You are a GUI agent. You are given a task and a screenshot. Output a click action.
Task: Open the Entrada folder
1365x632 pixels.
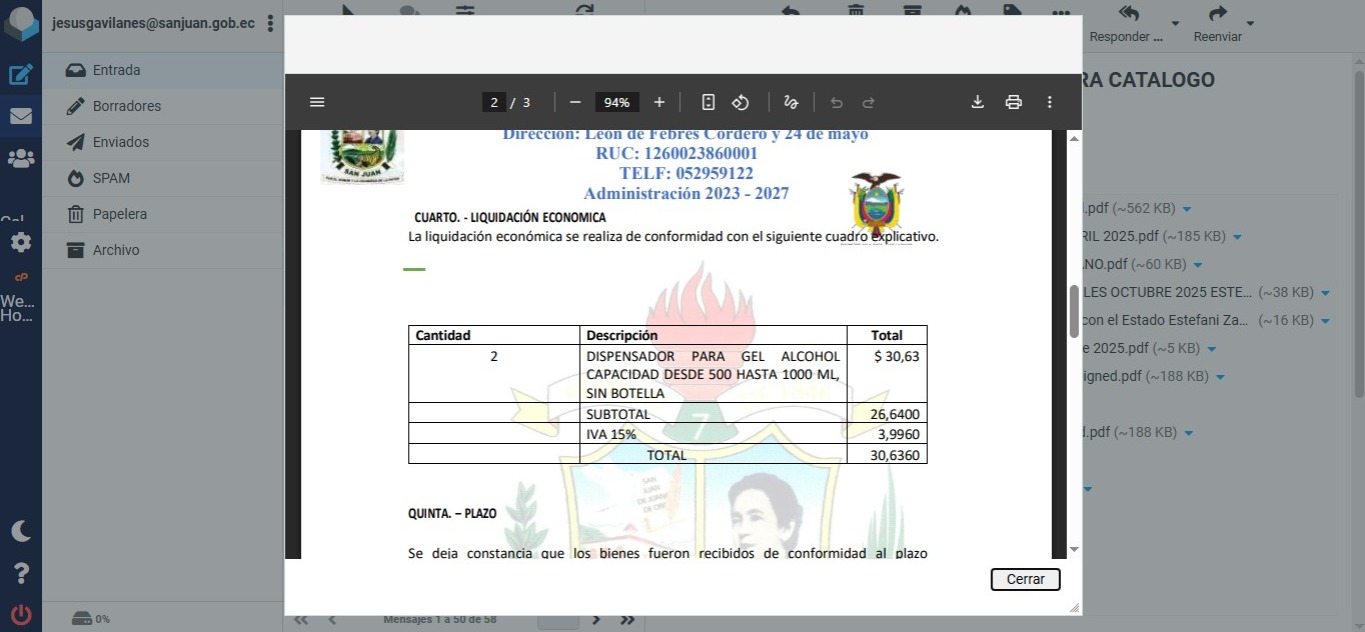pos(116,70)
